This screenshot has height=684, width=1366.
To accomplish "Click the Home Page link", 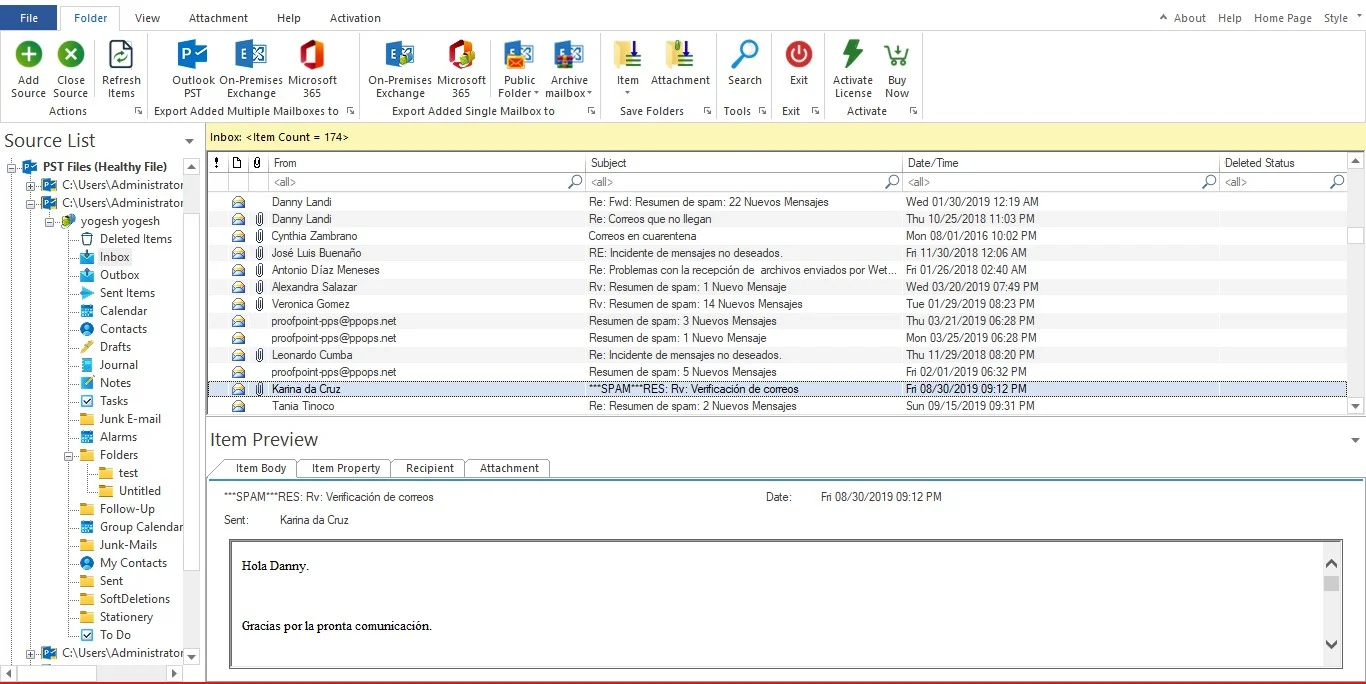I will (x=1283, y=18).
